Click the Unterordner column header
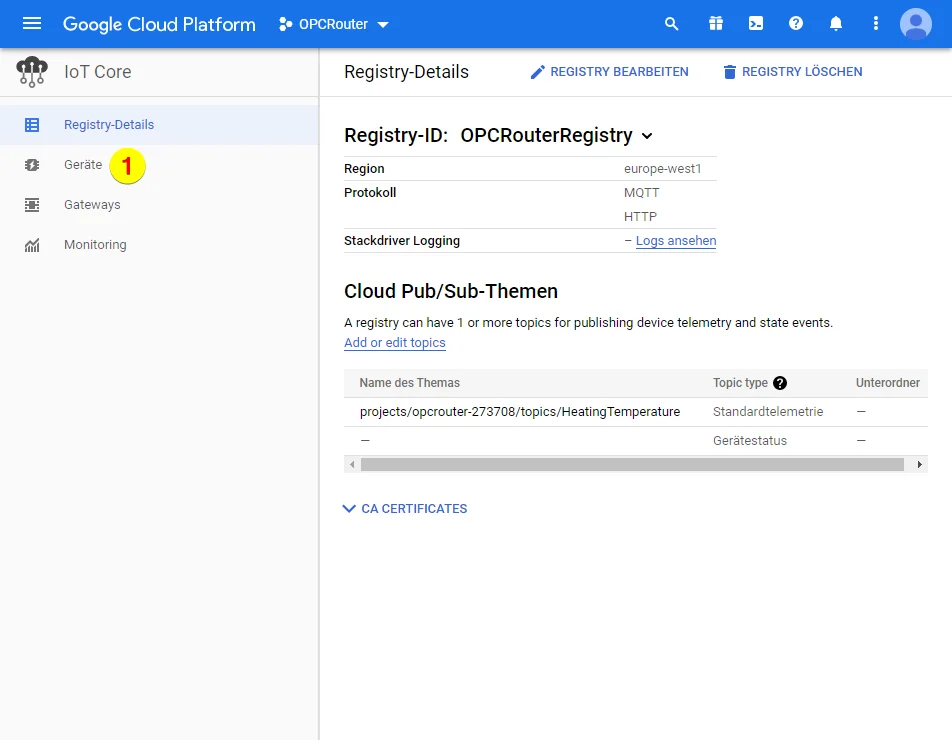This screenshot has height=740, width=952. (888, 383)
